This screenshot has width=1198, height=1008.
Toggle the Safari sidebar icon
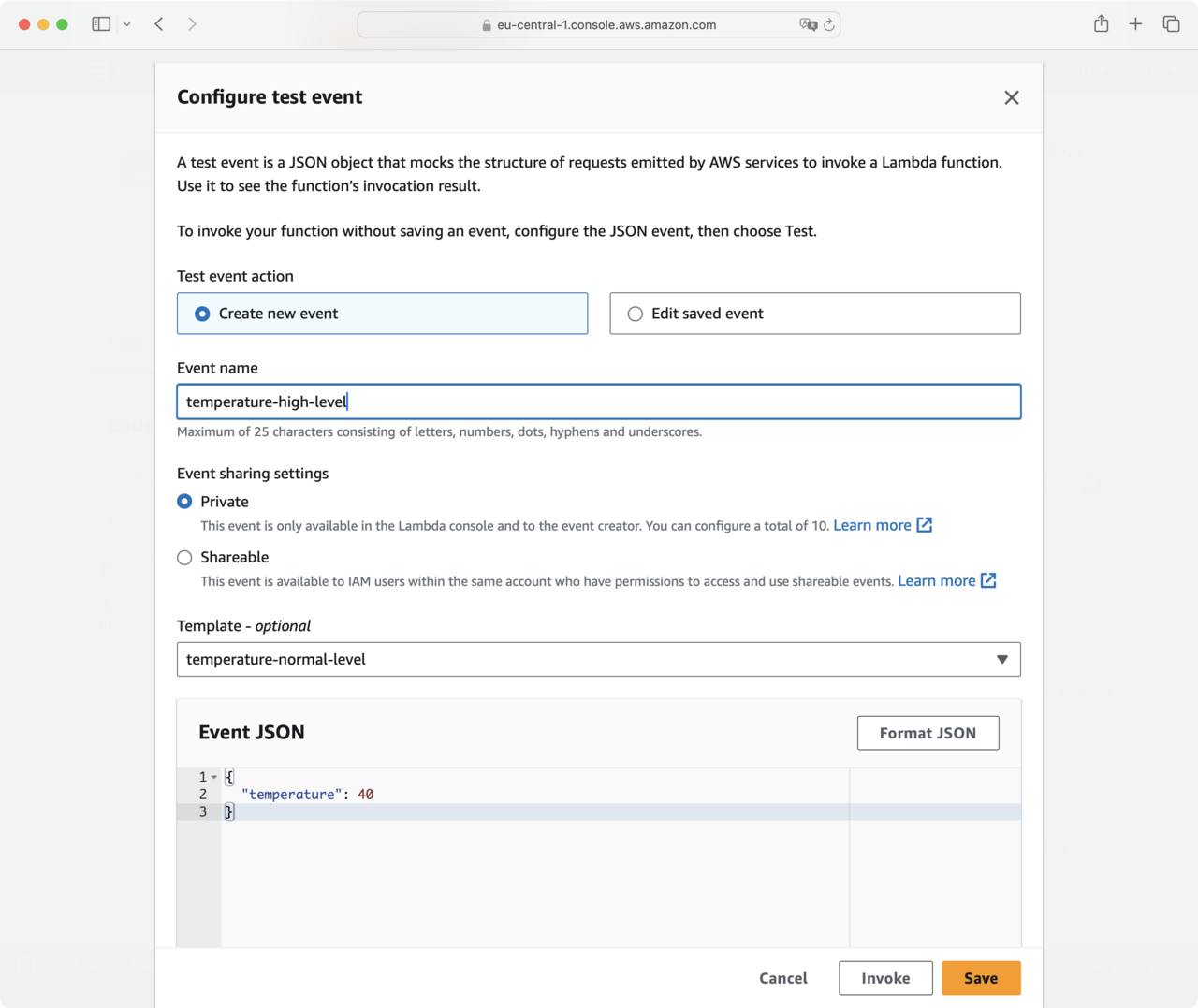(101, 24)
